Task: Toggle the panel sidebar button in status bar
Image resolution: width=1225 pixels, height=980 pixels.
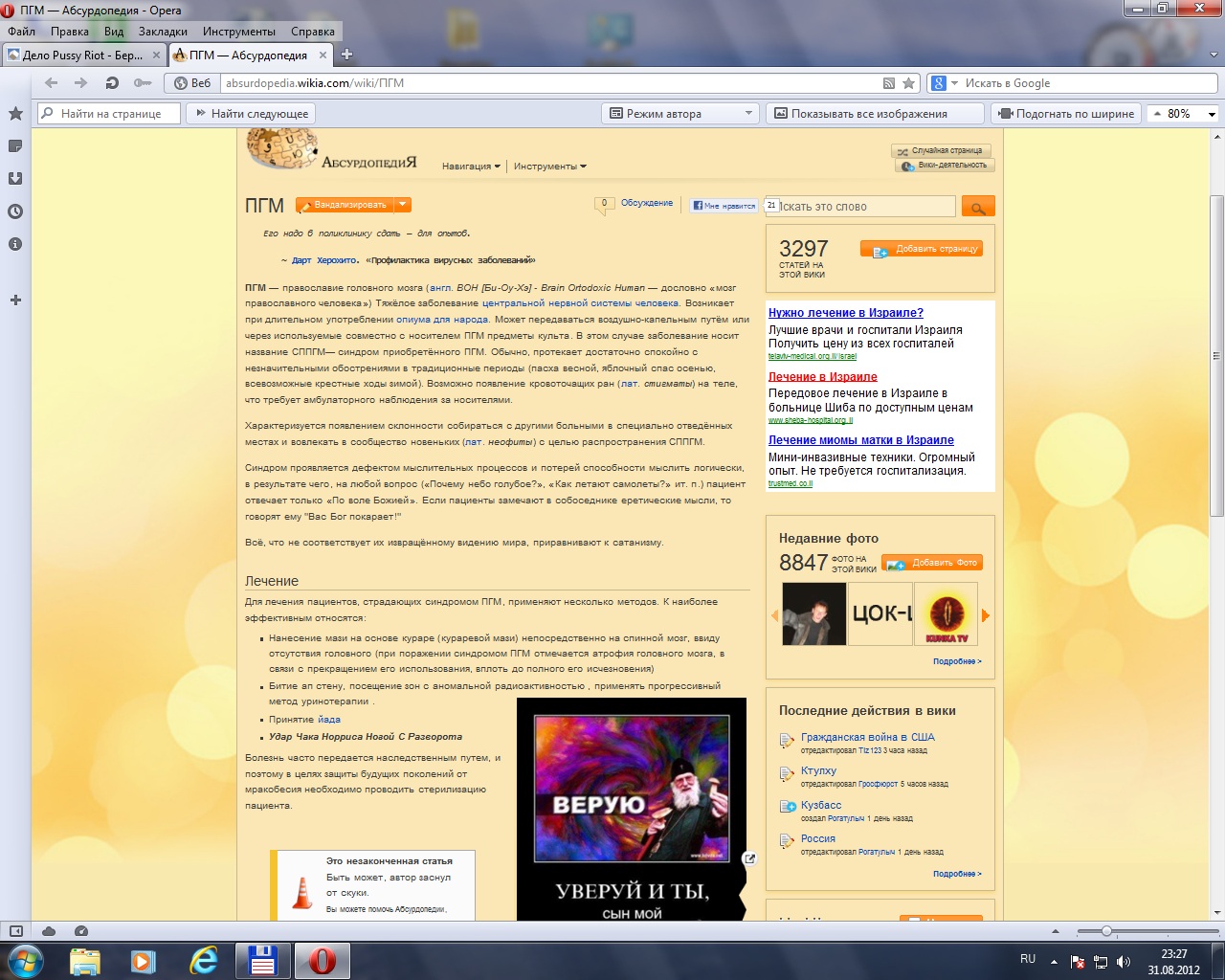Action: tap(16, 931)
